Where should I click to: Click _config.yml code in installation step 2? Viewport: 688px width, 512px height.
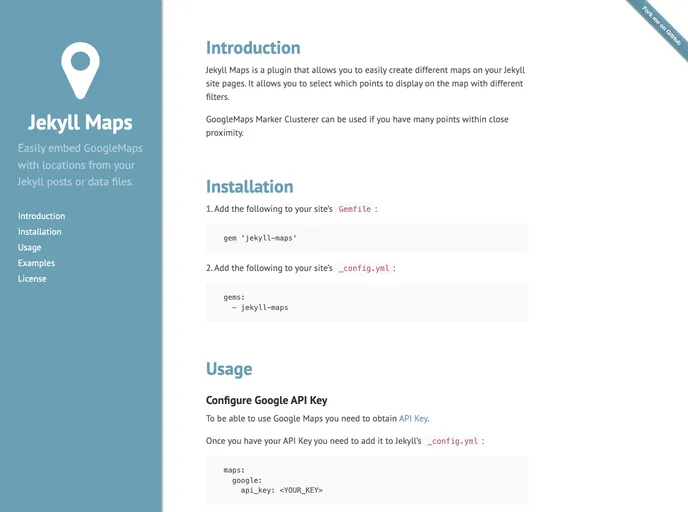coord(364,269)
